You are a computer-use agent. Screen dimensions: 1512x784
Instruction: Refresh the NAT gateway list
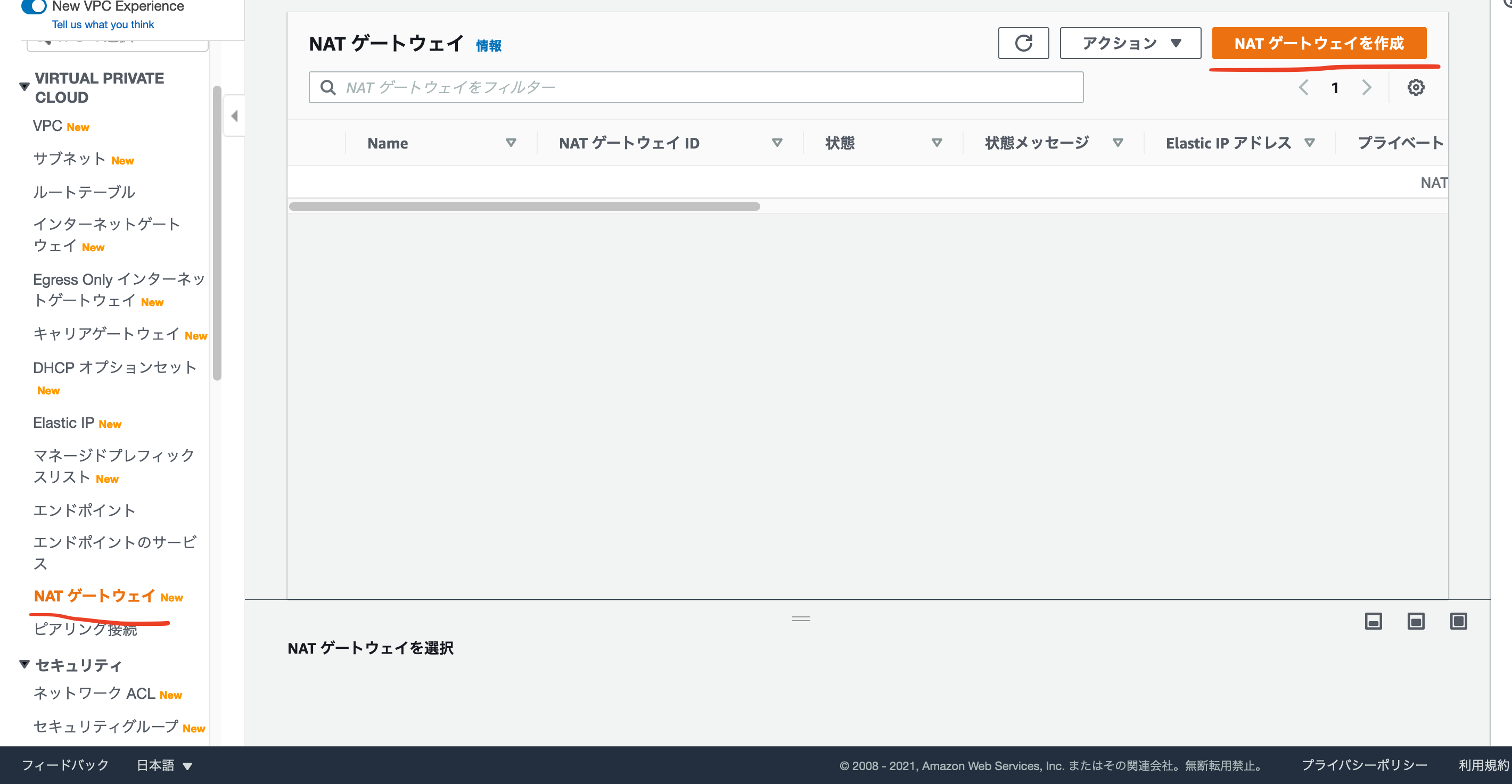tap(1024, 43)
